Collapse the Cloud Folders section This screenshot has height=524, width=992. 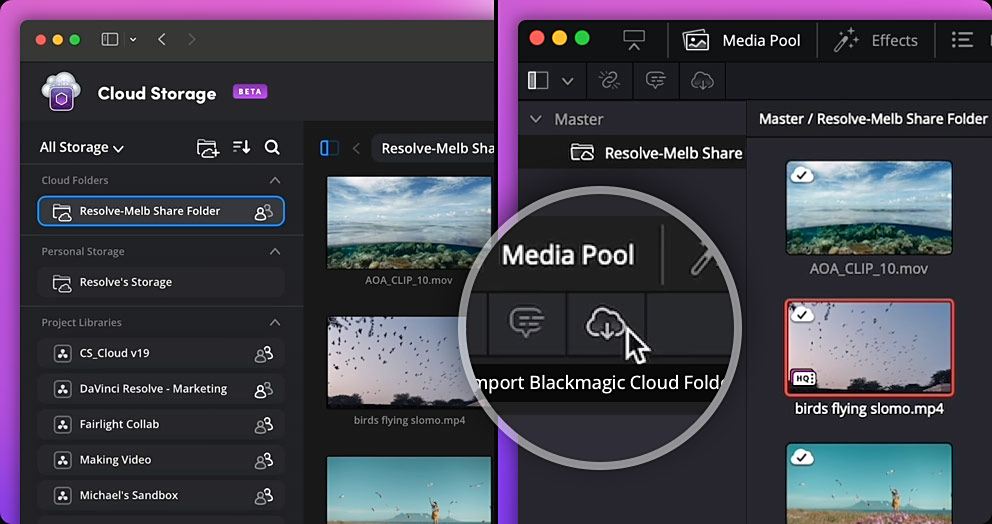[x=275, y=180]
